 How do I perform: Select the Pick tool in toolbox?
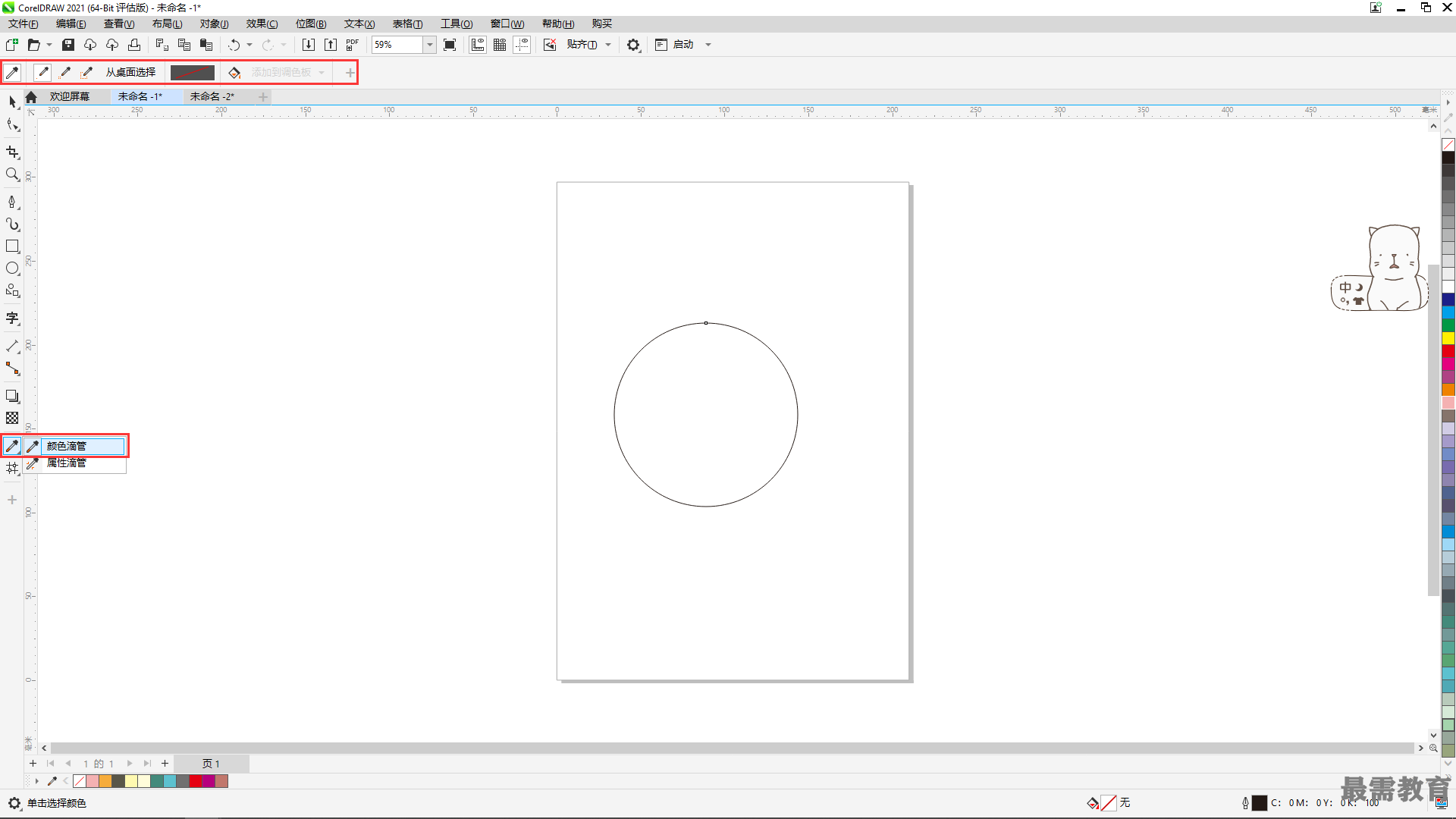coord(12,102)
